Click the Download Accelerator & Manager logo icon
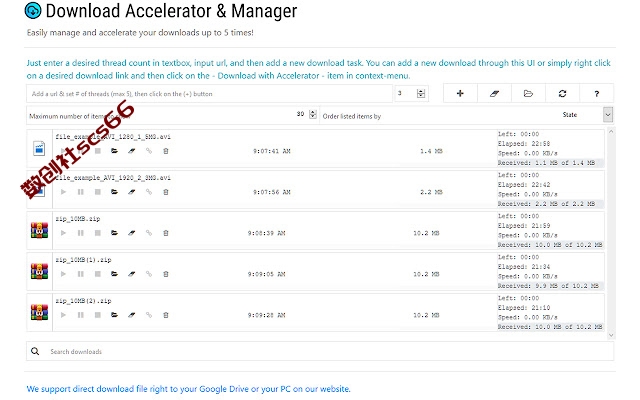Viewport: 640px width, 400px height. click(x=33, y=11)
